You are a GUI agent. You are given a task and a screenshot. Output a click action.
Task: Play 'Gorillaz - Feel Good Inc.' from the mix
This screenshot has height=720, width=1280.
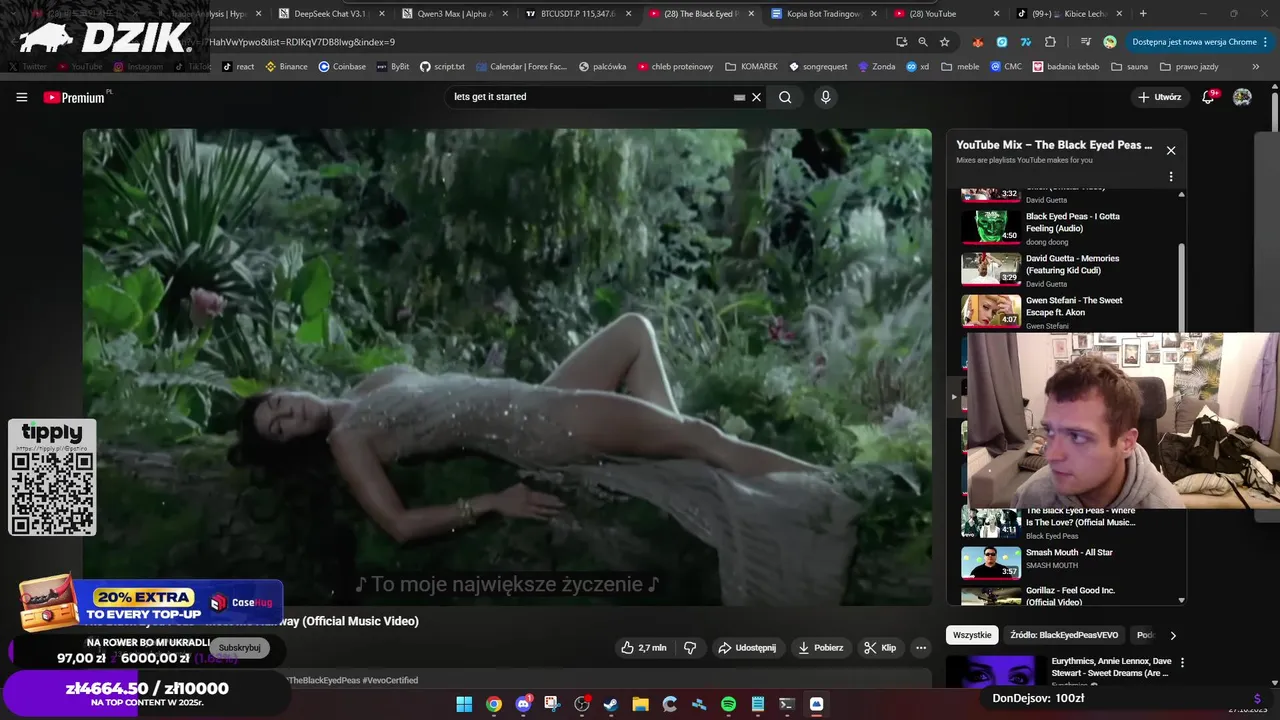1064,595
